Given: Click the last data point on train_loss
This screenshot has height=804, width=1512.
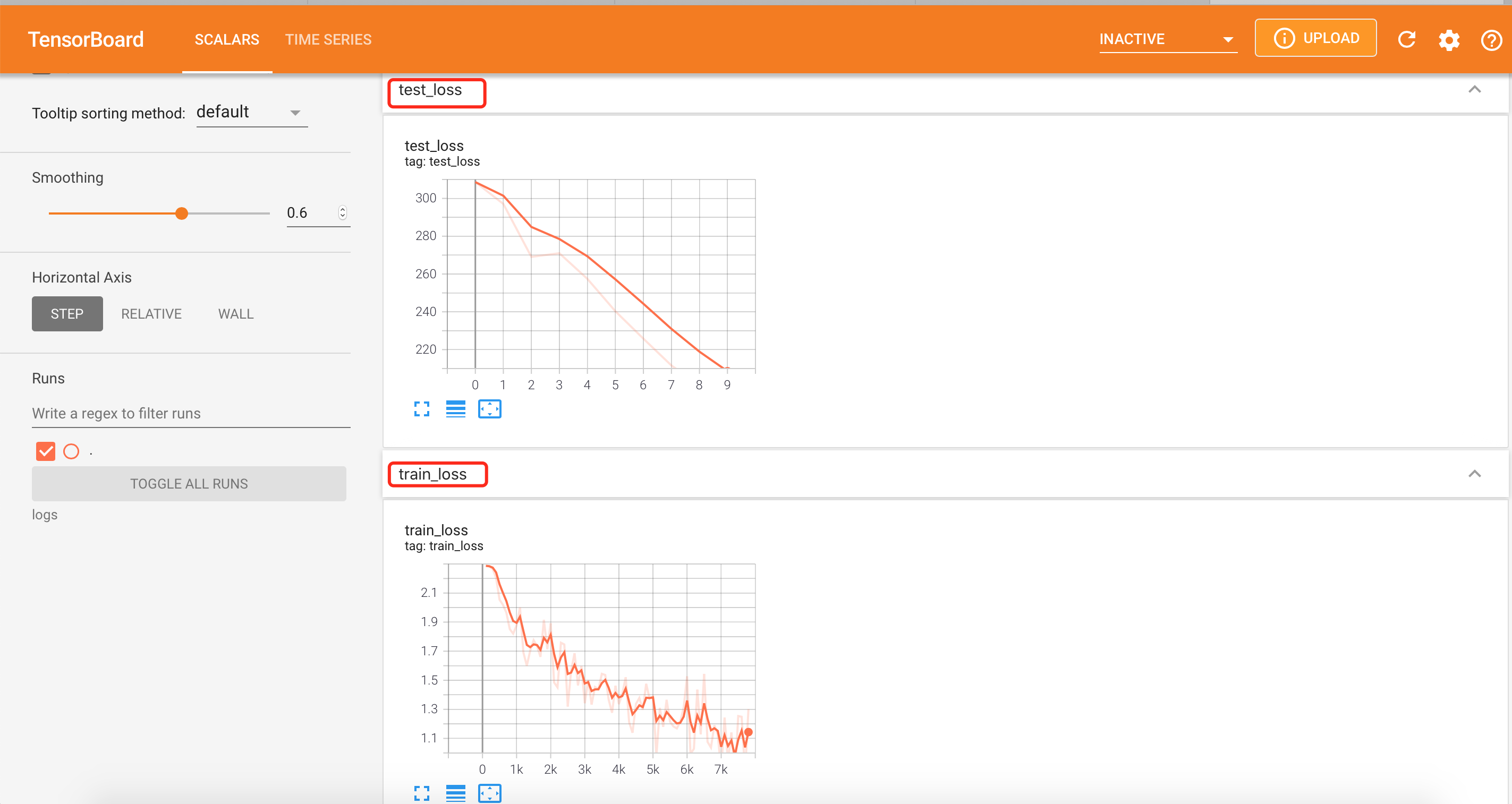Looking at the screenshot, I should (749, 732).
